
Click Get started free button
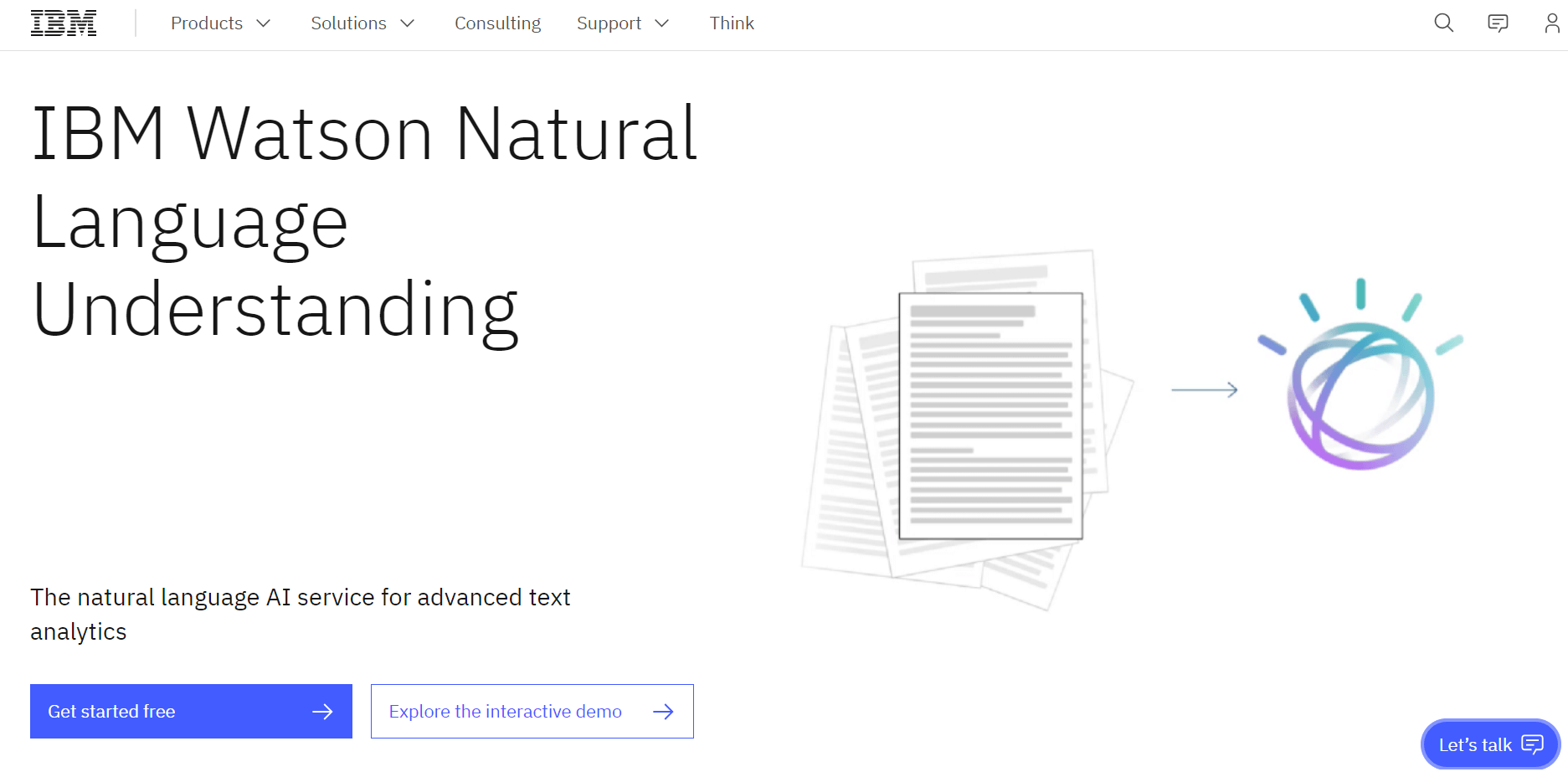191,712
